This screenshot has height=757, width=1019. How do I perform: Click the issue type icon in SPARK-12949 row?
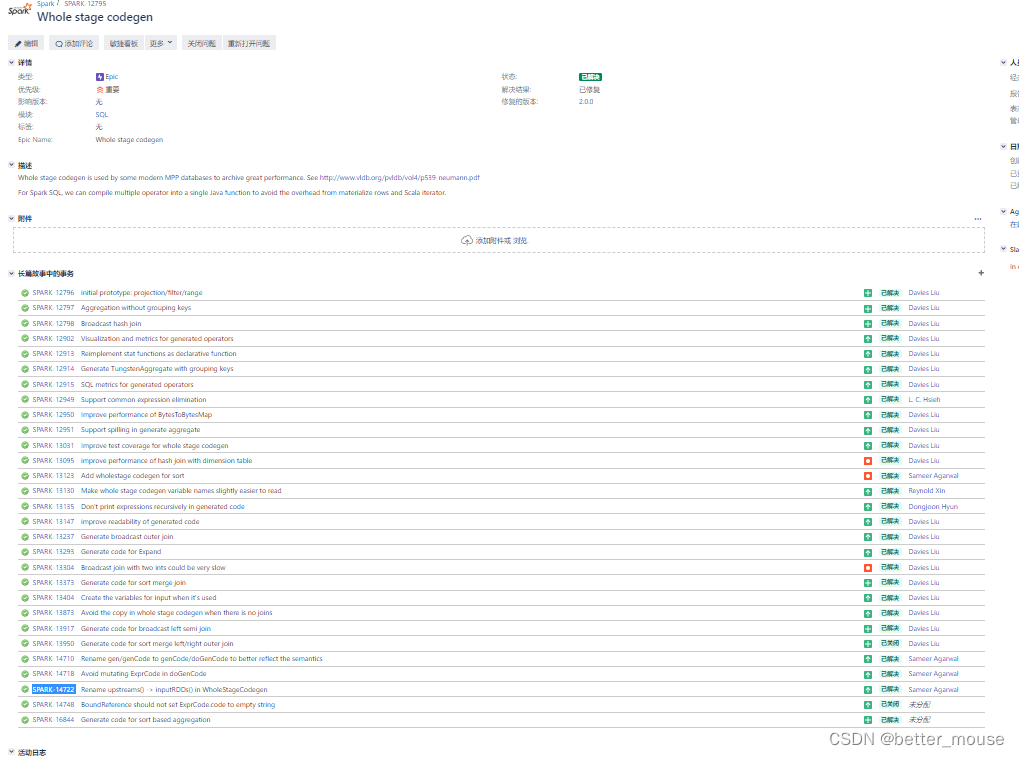coord(868,400)
